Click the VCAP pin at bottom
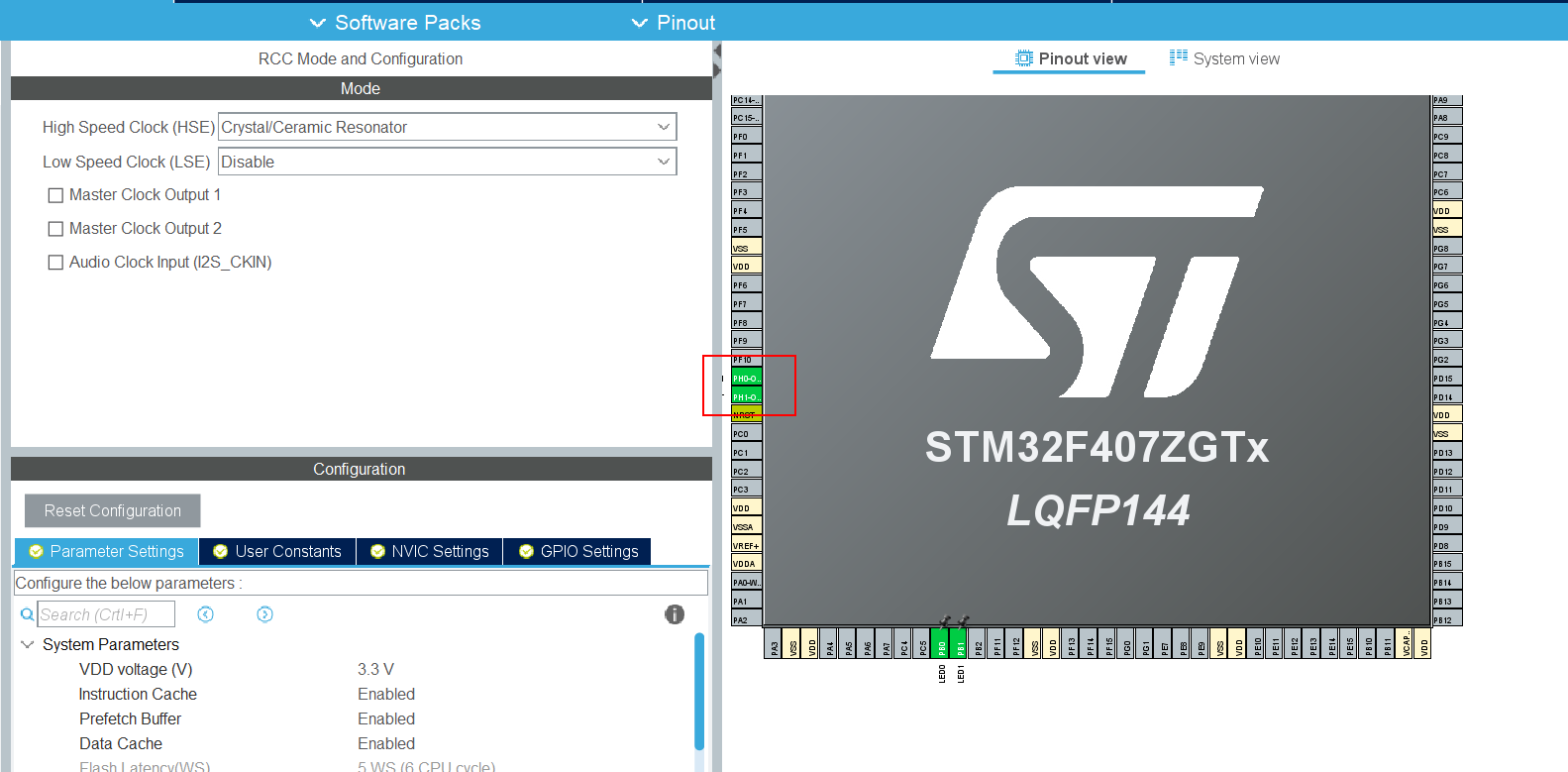The height and width of the screenshot is (772, 1568). (x=1405, y=643)
